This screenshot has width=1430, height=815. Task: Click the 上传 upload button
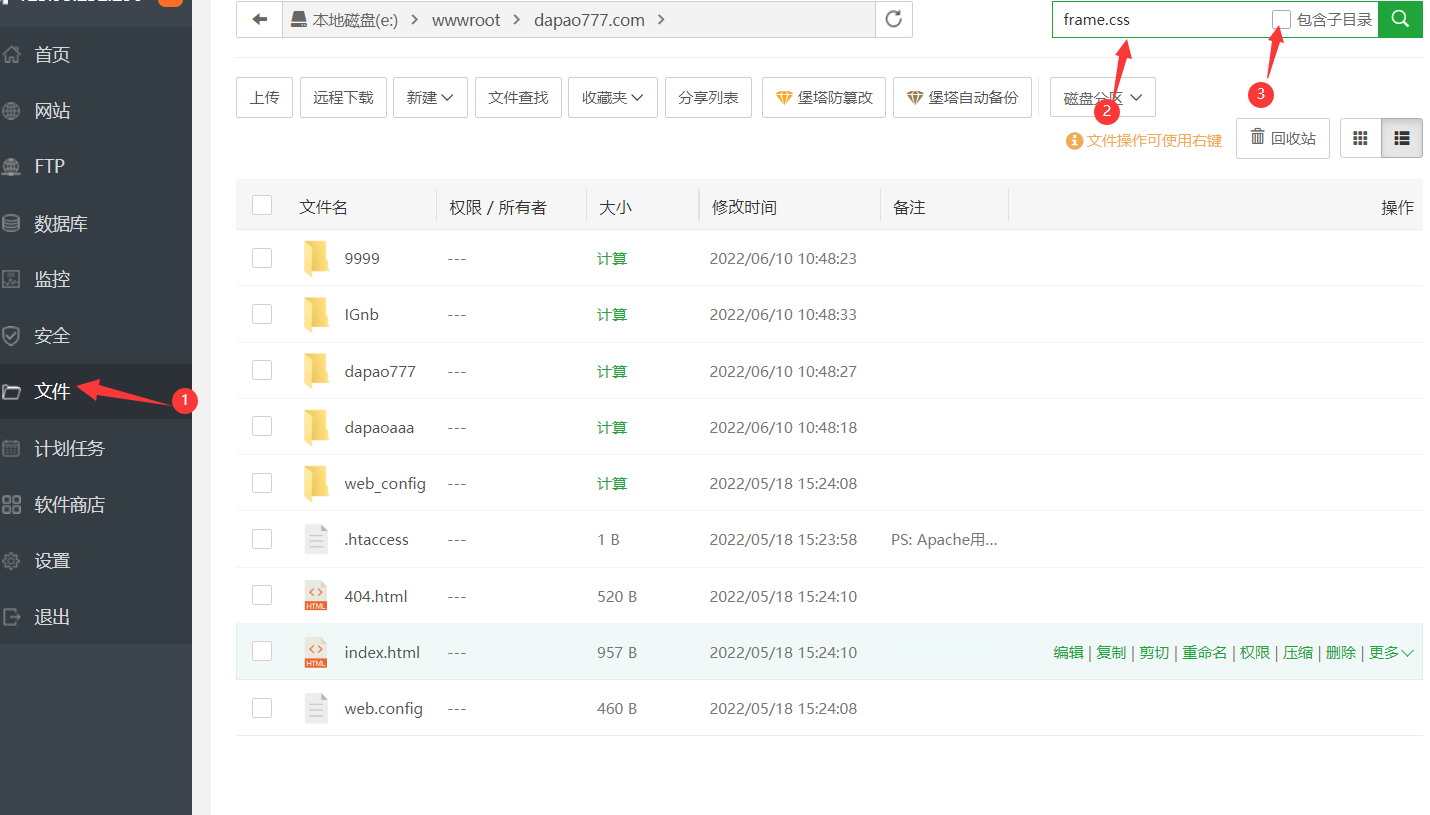(x=265, y=97)
